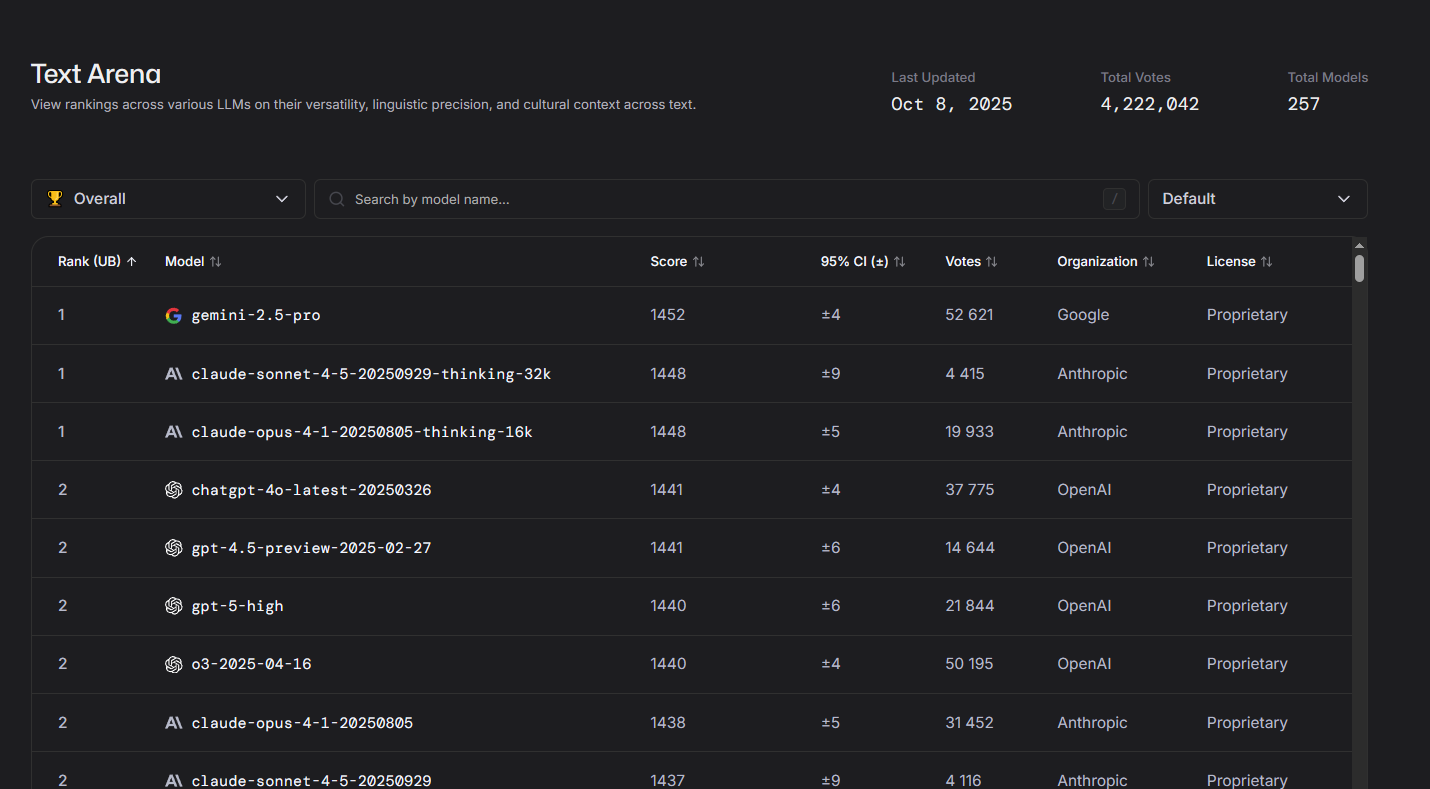Open chatgpt-4o-latest-20250326 model entry
The height and width of the screenshot is (789, 1430).
tap(312, 490)
